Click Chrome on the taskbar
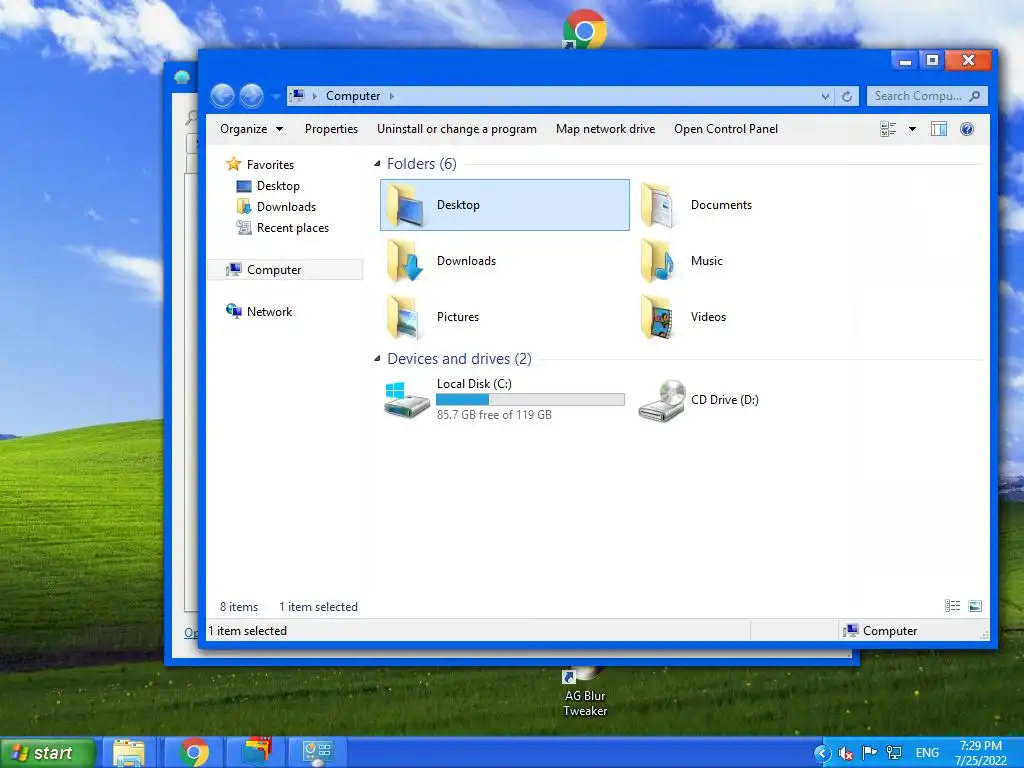 point(194,753)
